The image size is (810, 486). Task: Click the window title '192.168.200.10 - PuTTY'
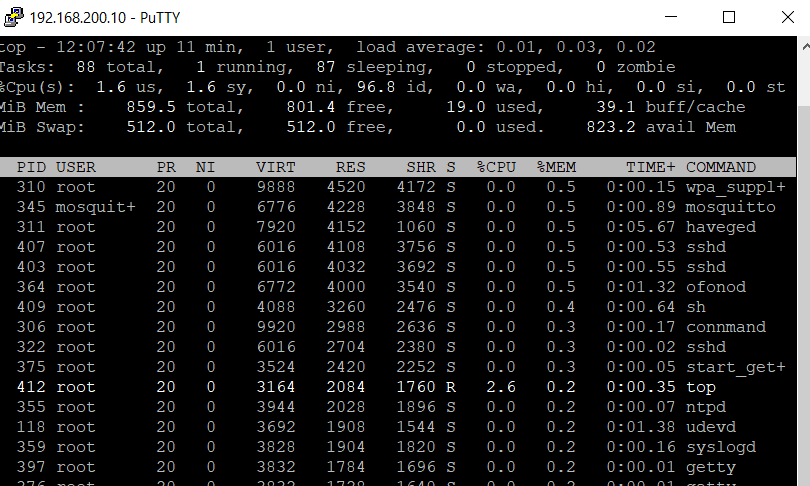pyautogui.click(x=105, y=18)
